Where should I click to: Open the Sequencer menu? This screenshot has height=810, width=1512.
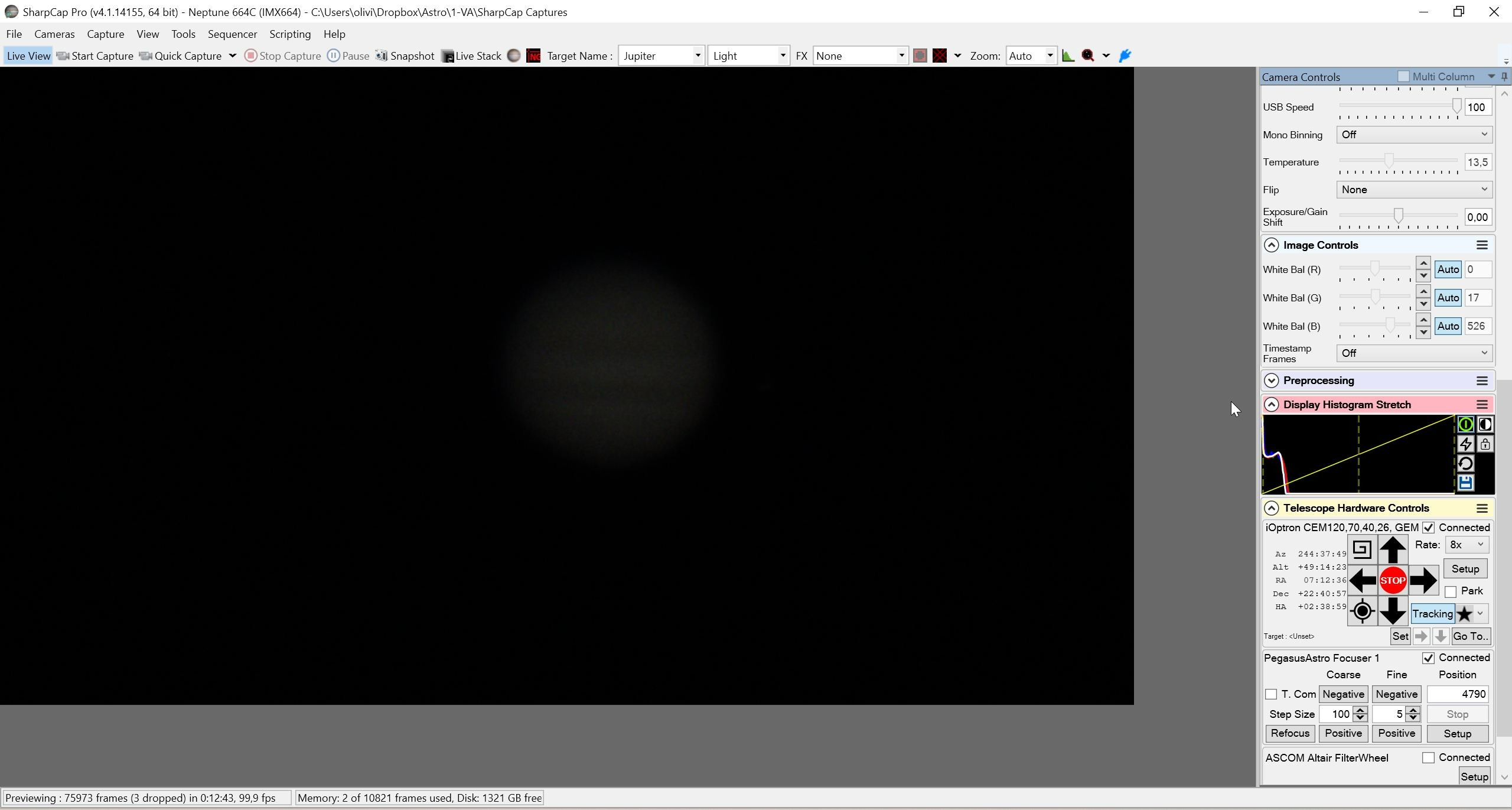(232, 34)
